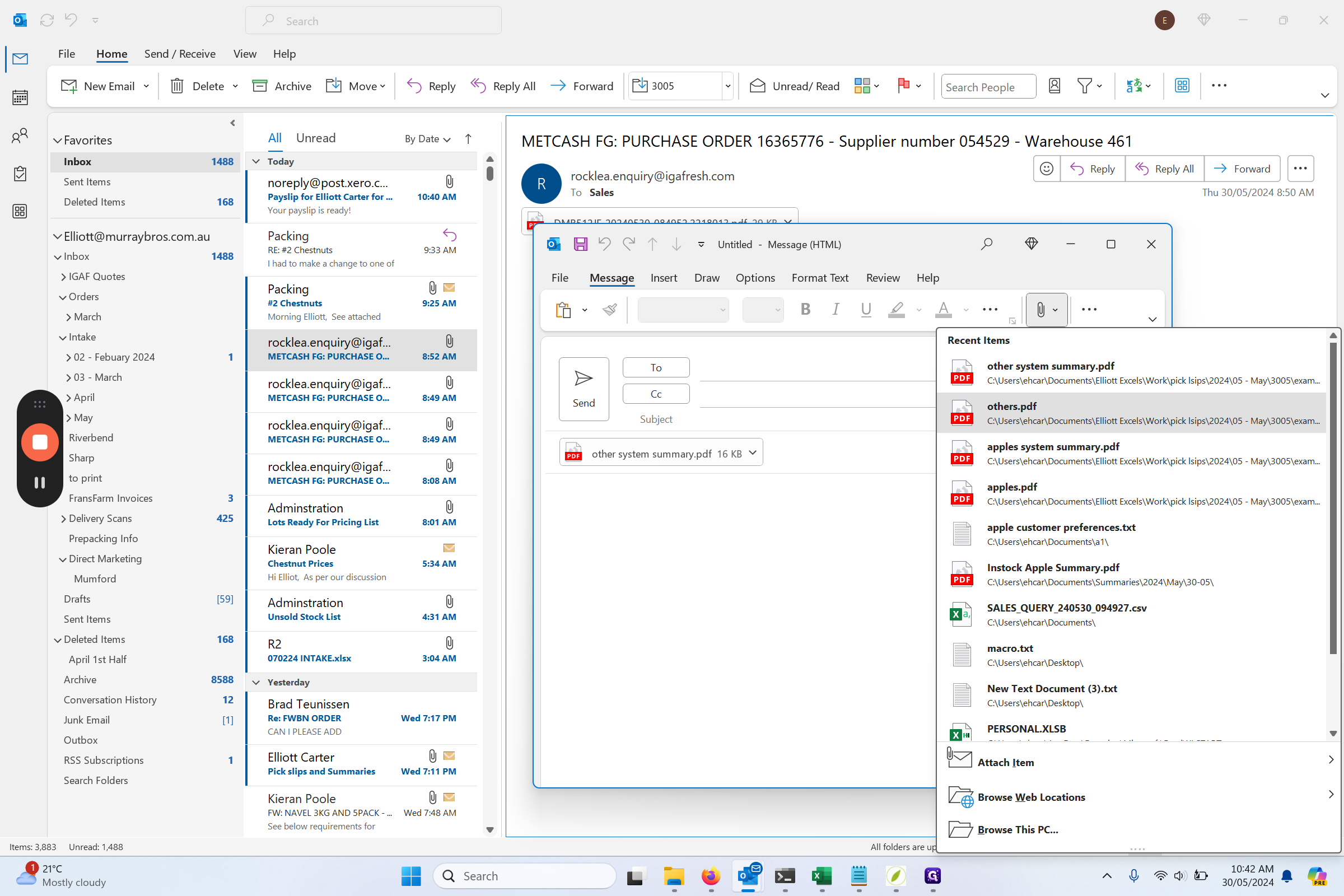Click the Filter Email funnel icon
The image size is (1344, 896).
click(x=1084, y=86)
